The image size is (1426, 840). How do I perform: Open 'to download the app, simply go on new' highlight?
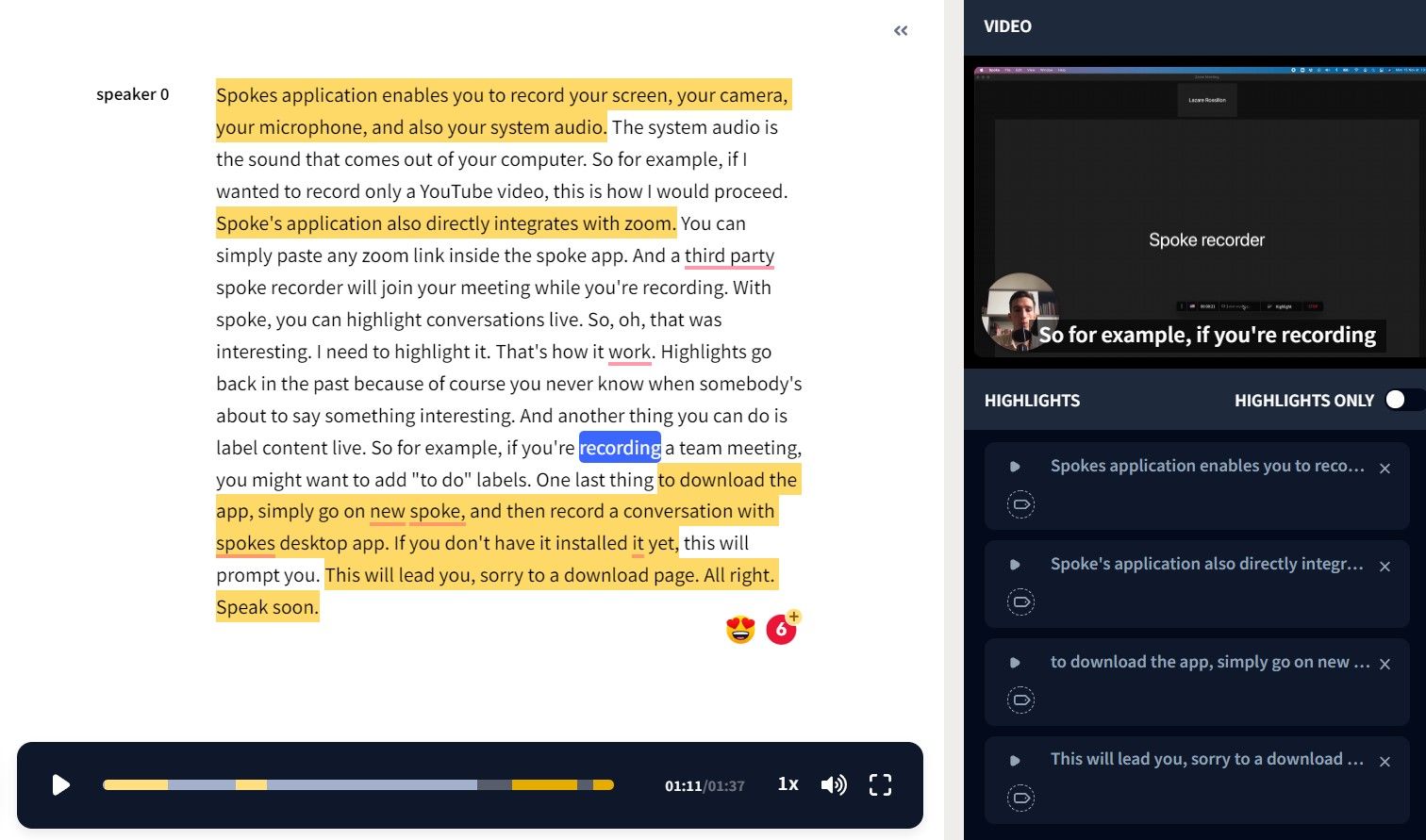tap(1210, 662)
